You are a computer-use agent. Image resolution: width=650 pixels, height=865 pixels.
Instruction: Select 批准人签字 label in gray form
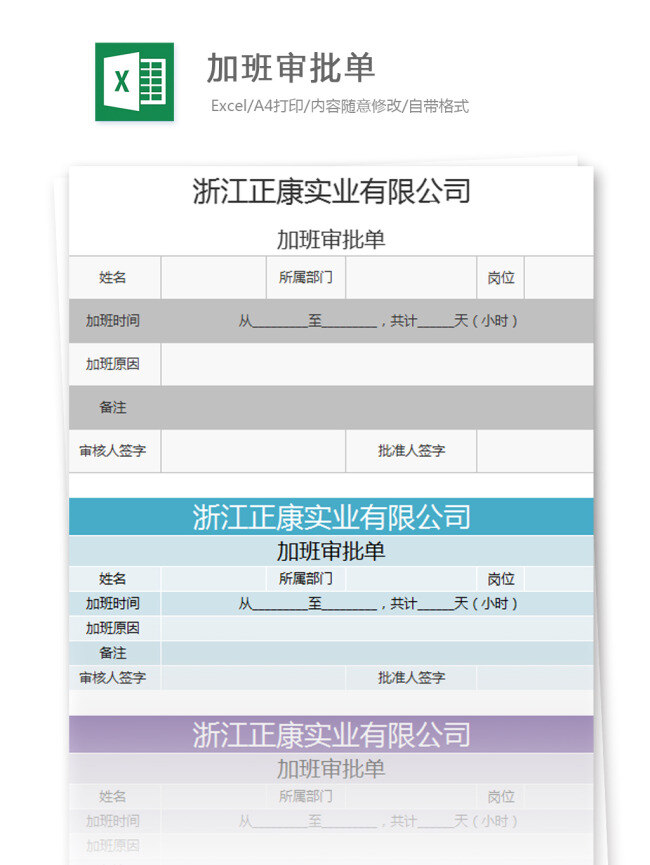411,451
